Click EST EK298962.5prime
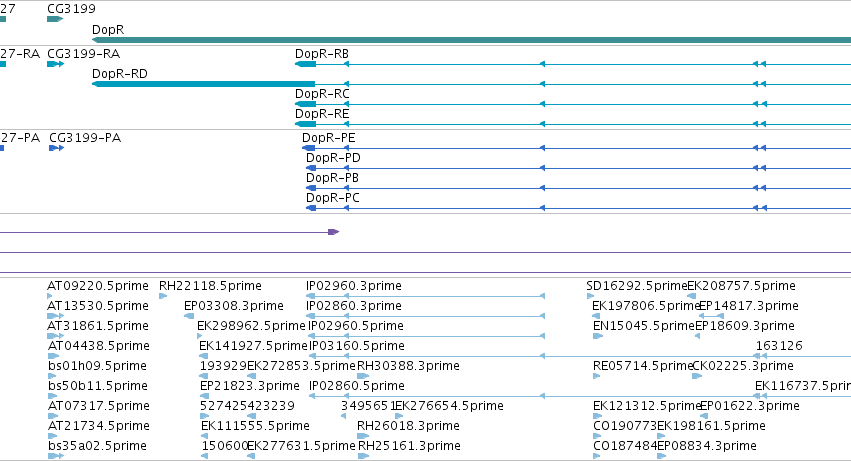Image resolution: width=851 pixels, height=461 pixels. 251,326
